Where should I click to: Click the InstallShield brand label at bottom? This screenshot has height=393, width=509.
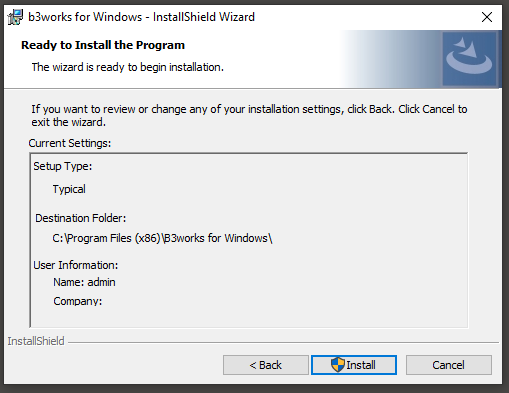pos(36,341)
